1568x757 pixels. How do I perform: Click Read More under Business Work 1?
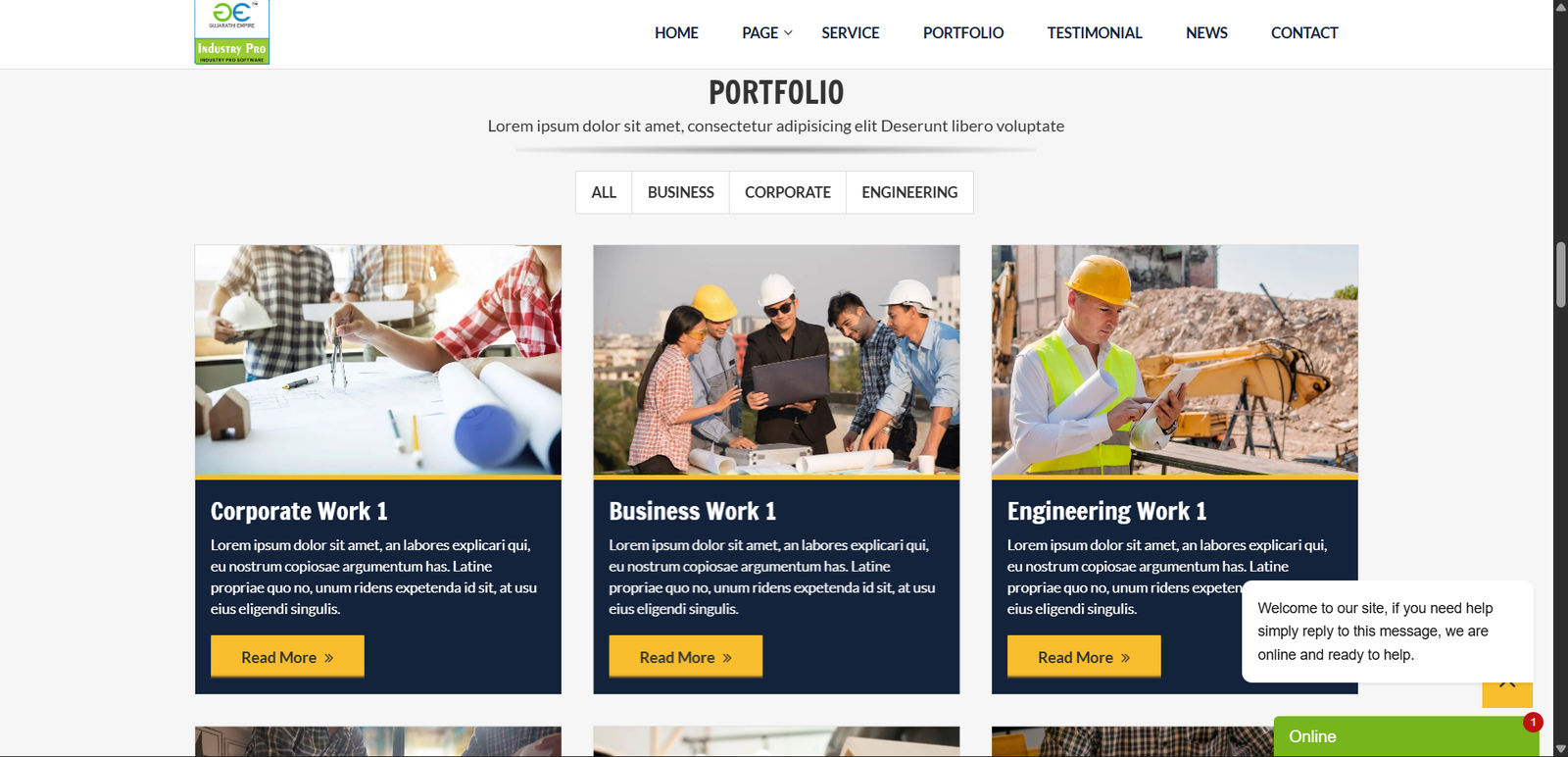tap(686, 656)
